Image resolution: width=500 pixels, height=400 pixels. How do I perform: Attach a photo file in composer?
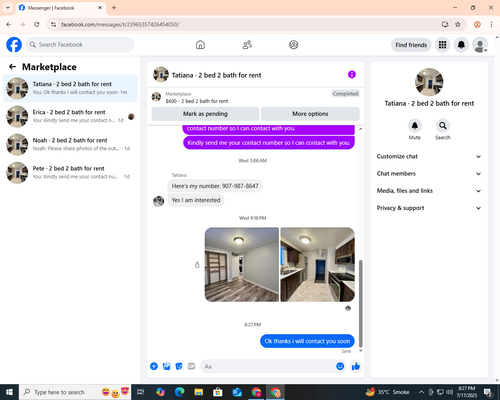(166, 366)
